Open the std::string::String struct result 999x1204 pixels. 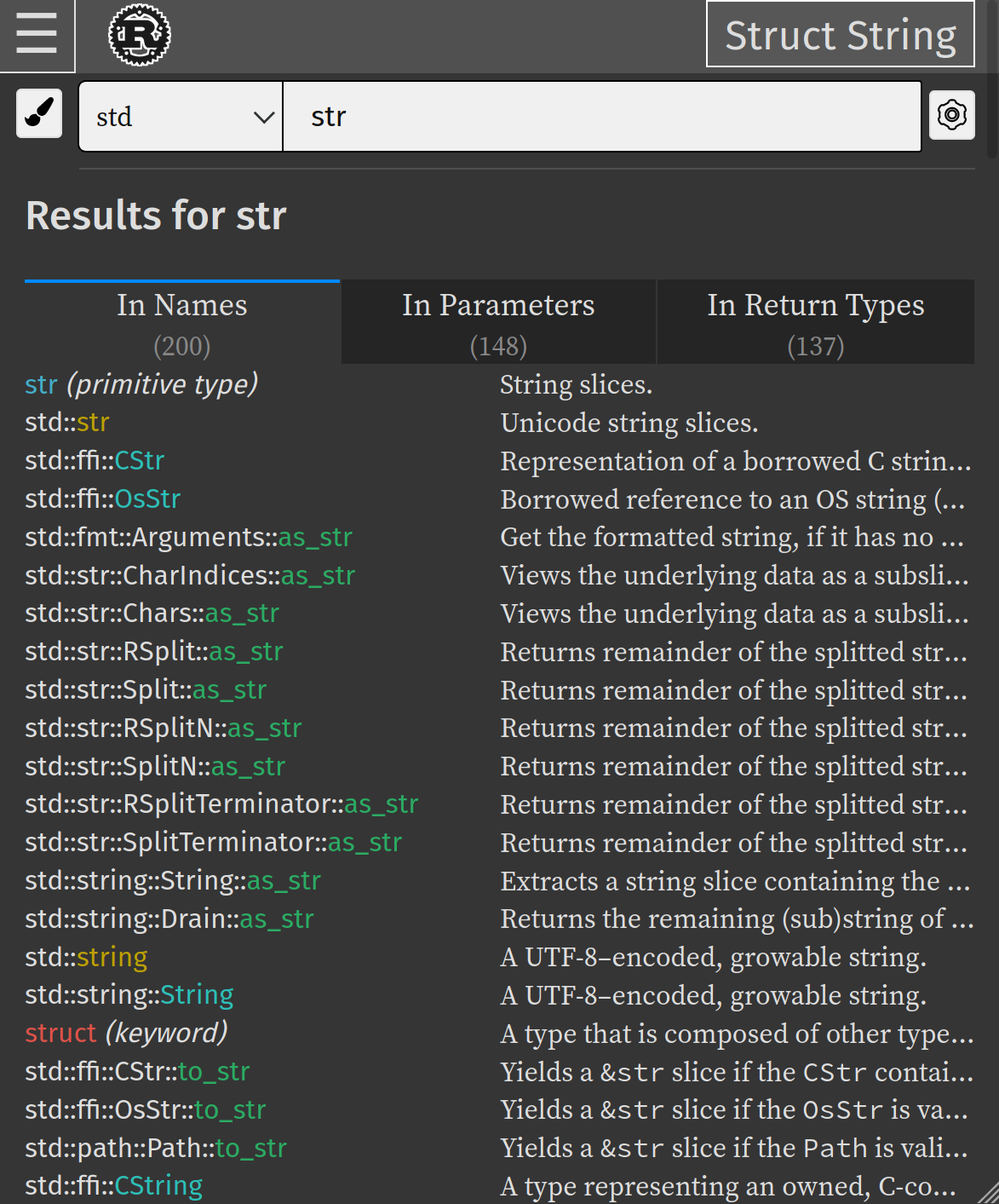point(129,995)
